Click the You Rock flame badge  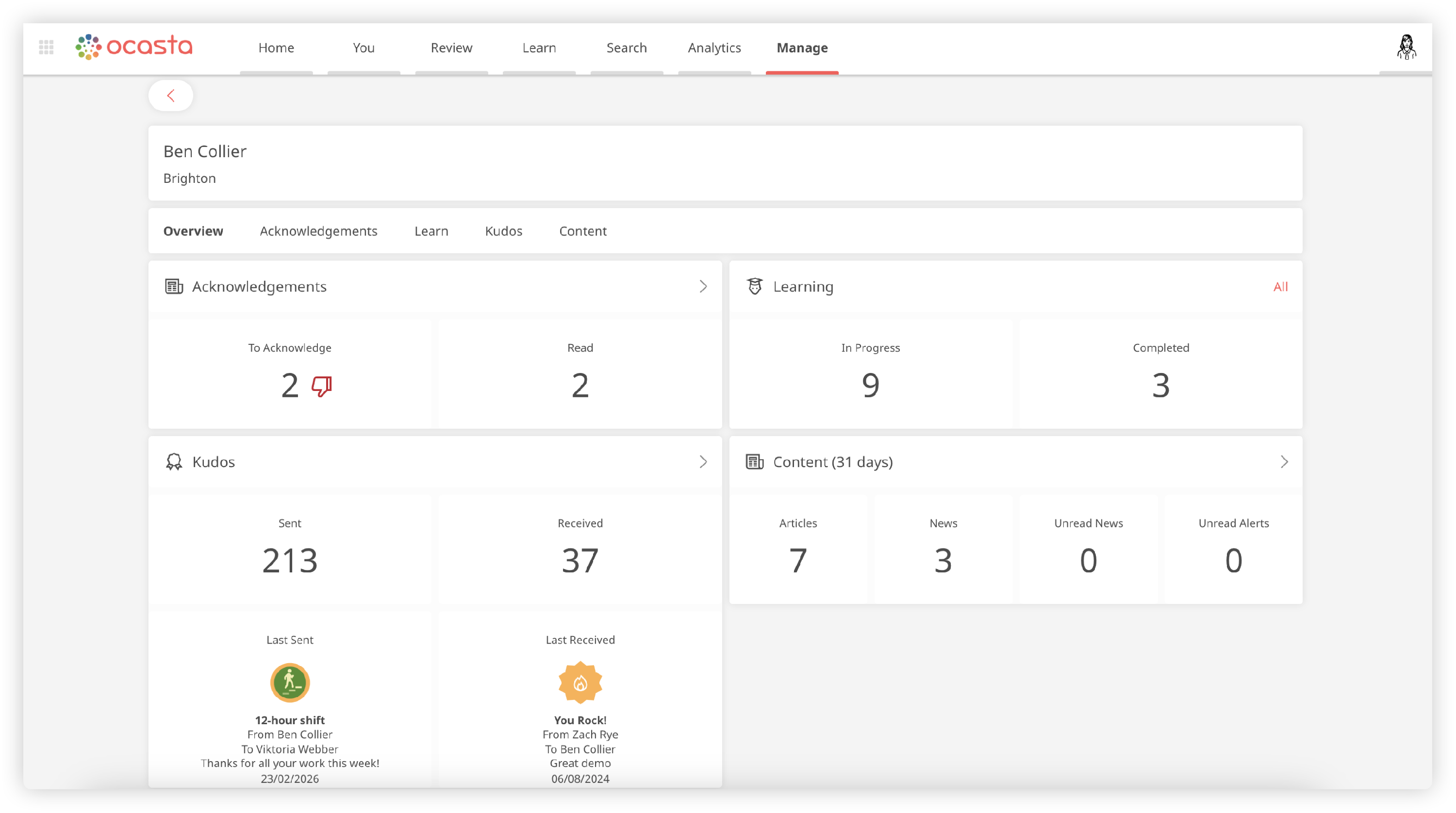(580, 683)
